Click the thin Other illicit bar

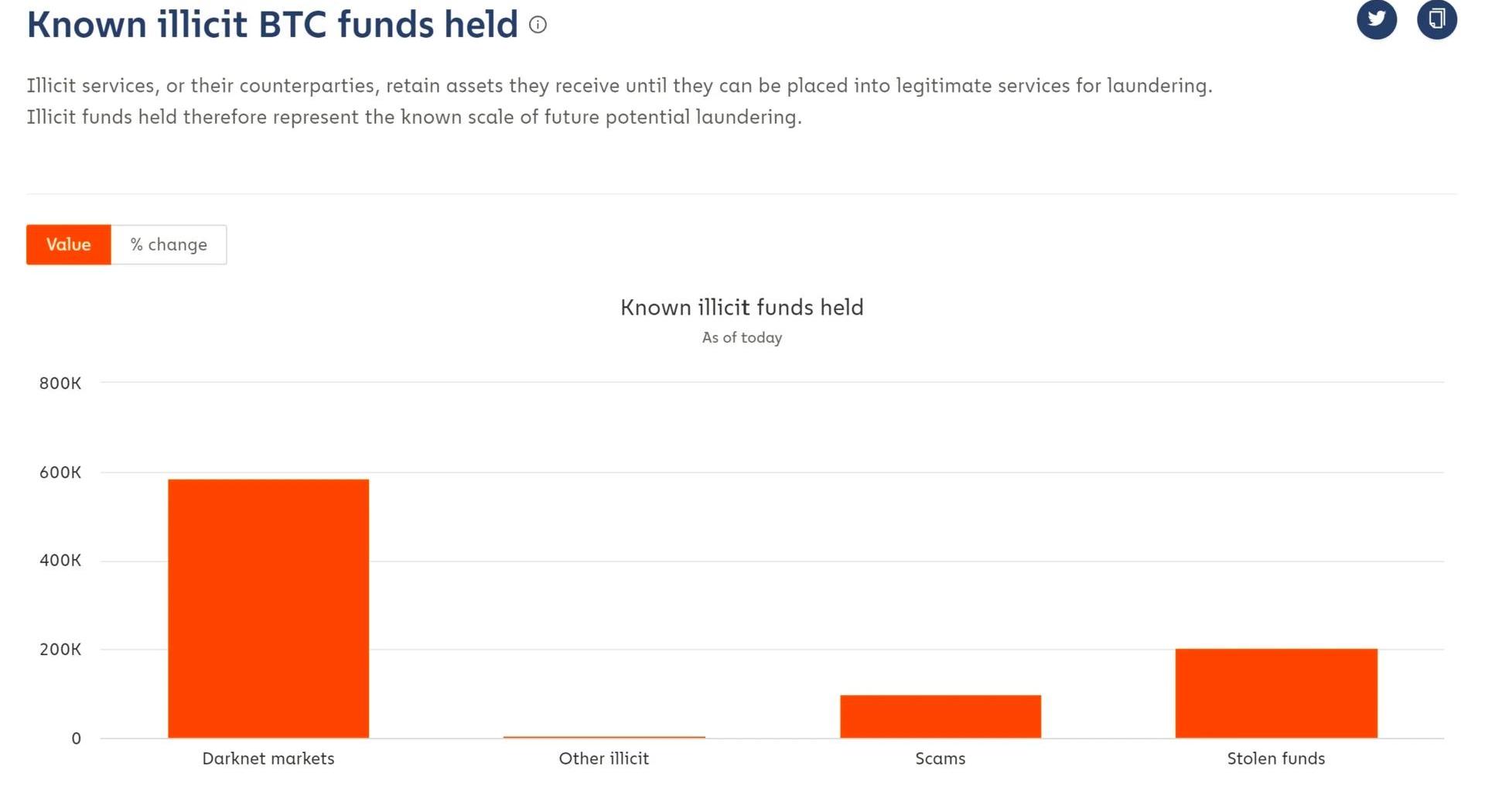click(604, 737)
